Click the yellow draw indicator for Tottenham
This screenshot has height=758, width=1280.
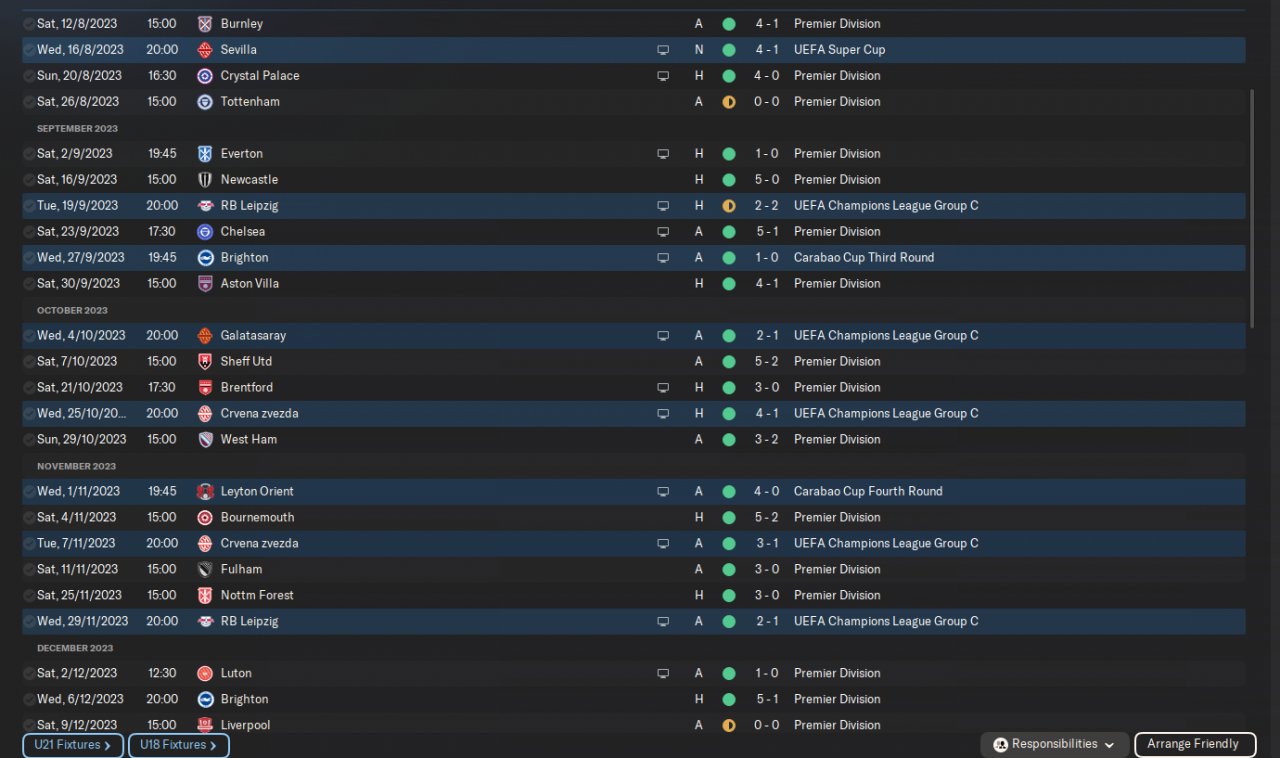click(728, 101)
